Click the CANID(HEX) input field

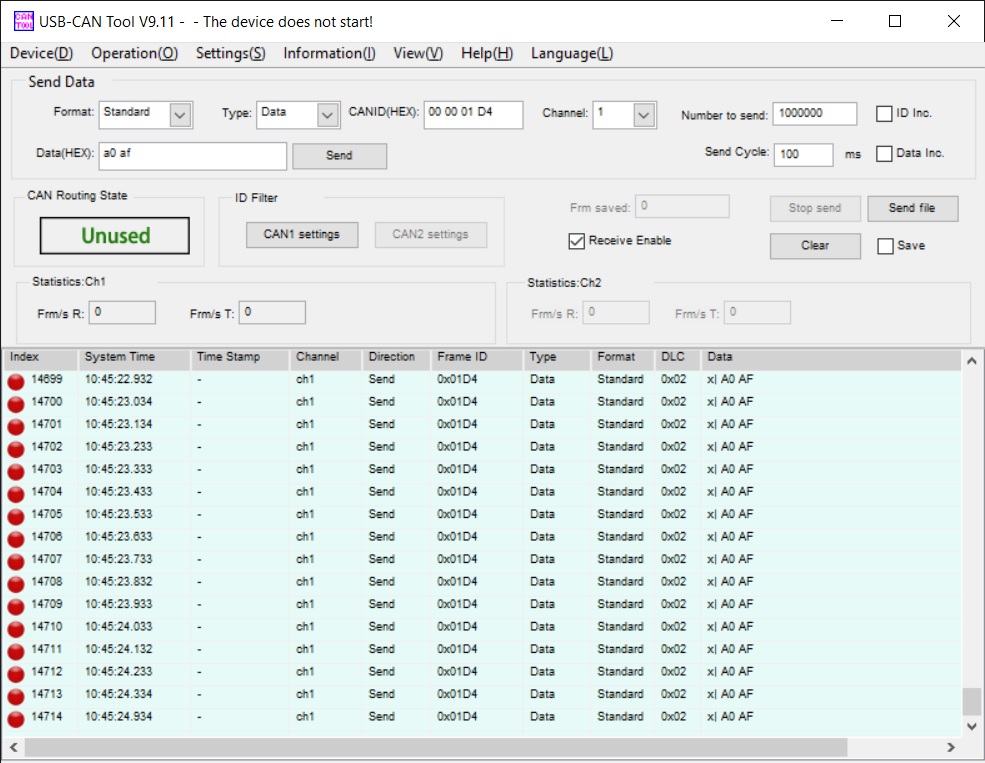point(472,114)
